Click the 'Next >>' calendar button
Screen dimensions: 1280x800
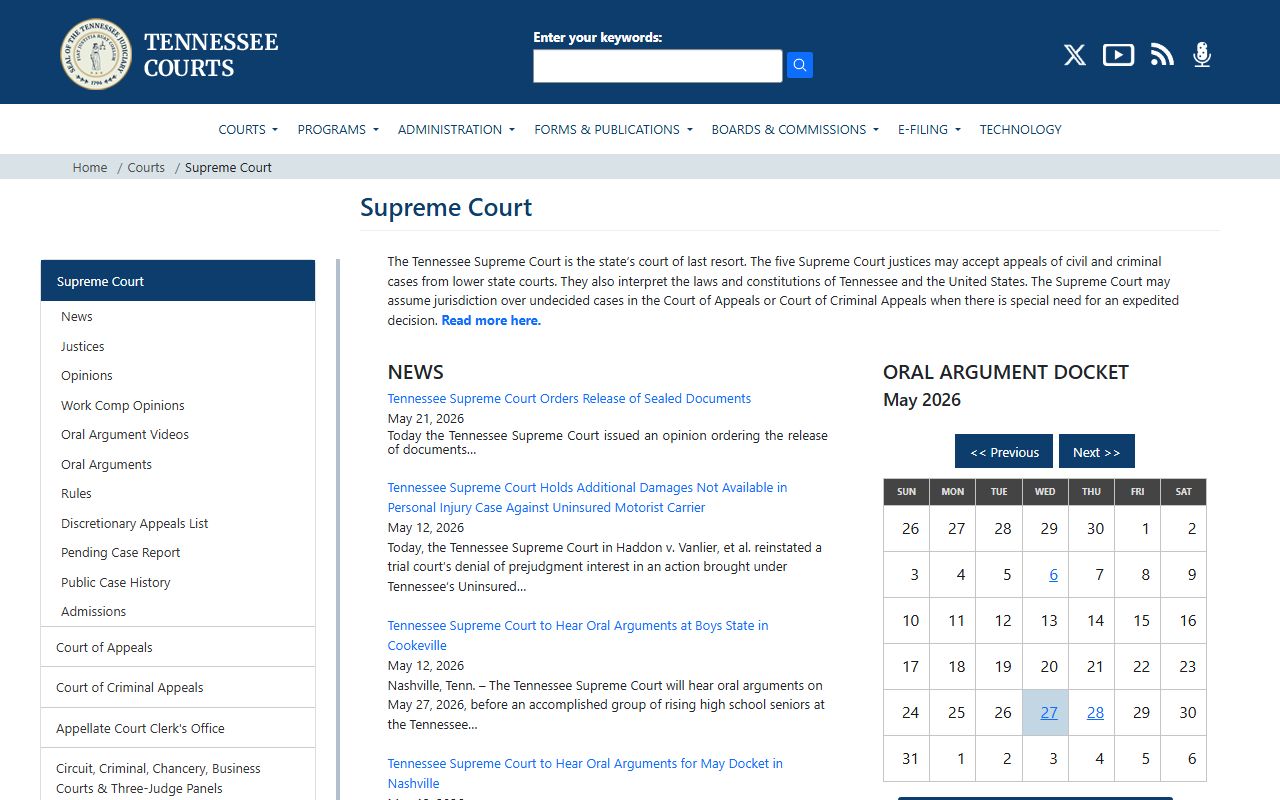(x=1097, y=451)
